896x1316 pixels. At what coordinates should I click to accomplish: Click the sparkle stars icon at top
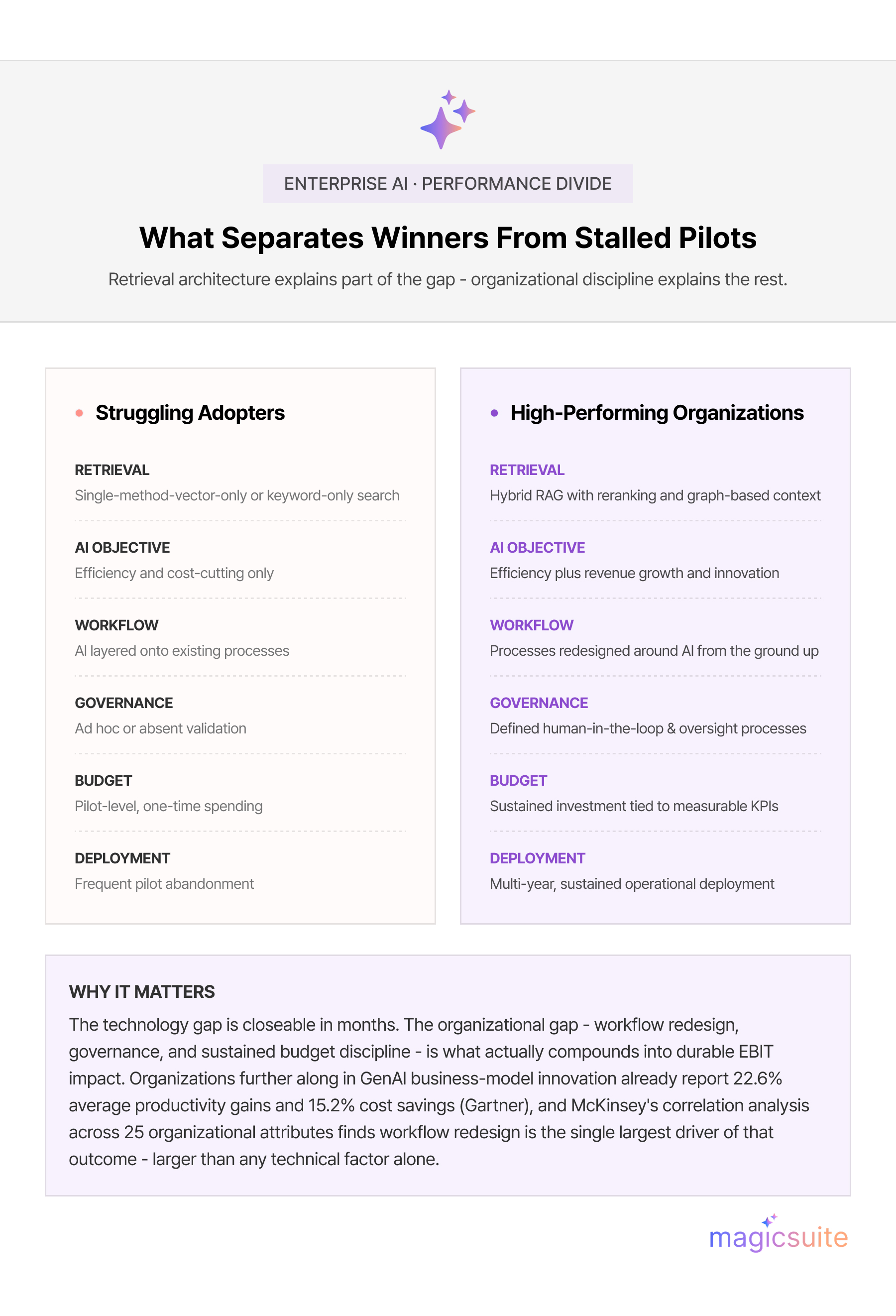point(448,120)
